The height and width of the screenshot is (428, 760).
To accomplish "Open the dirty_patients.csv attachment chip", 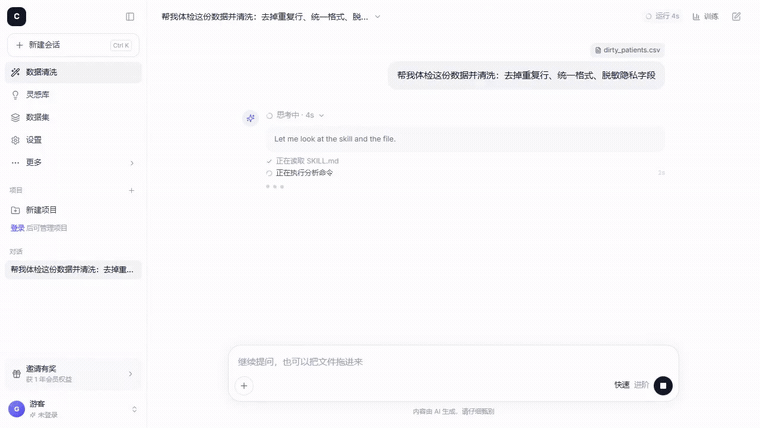I will pyautogui.click(x=627, y=50).
